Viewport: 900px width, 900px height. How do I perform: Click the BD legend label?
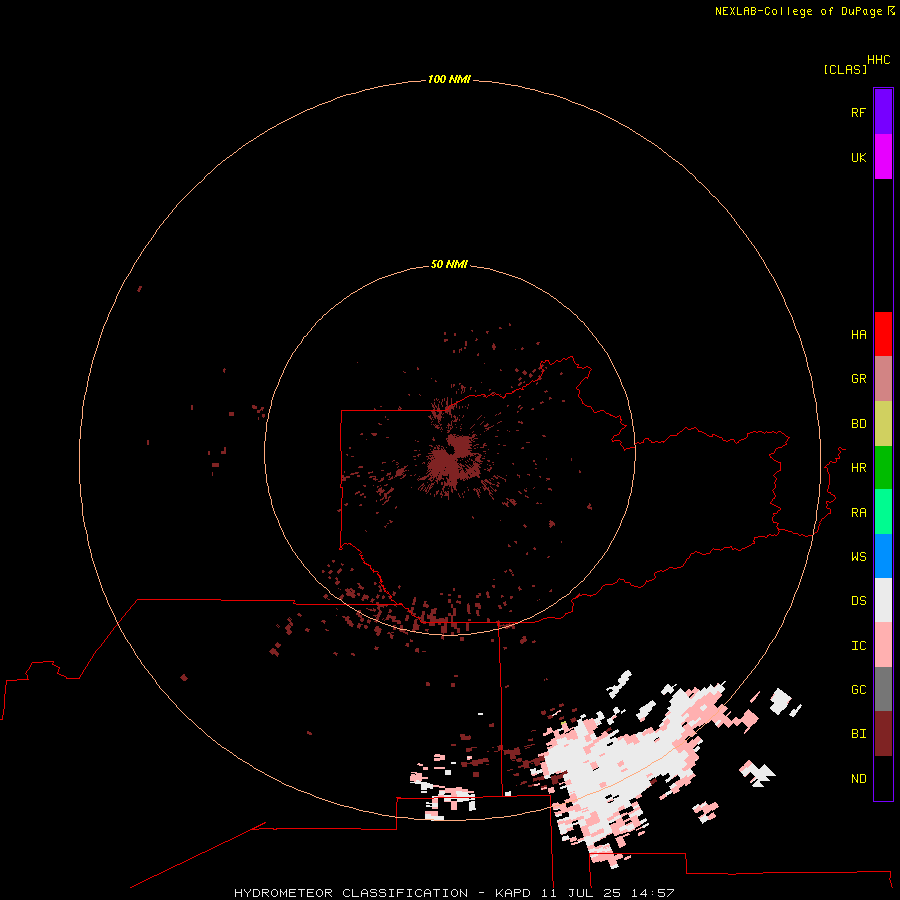pos(859,424)
